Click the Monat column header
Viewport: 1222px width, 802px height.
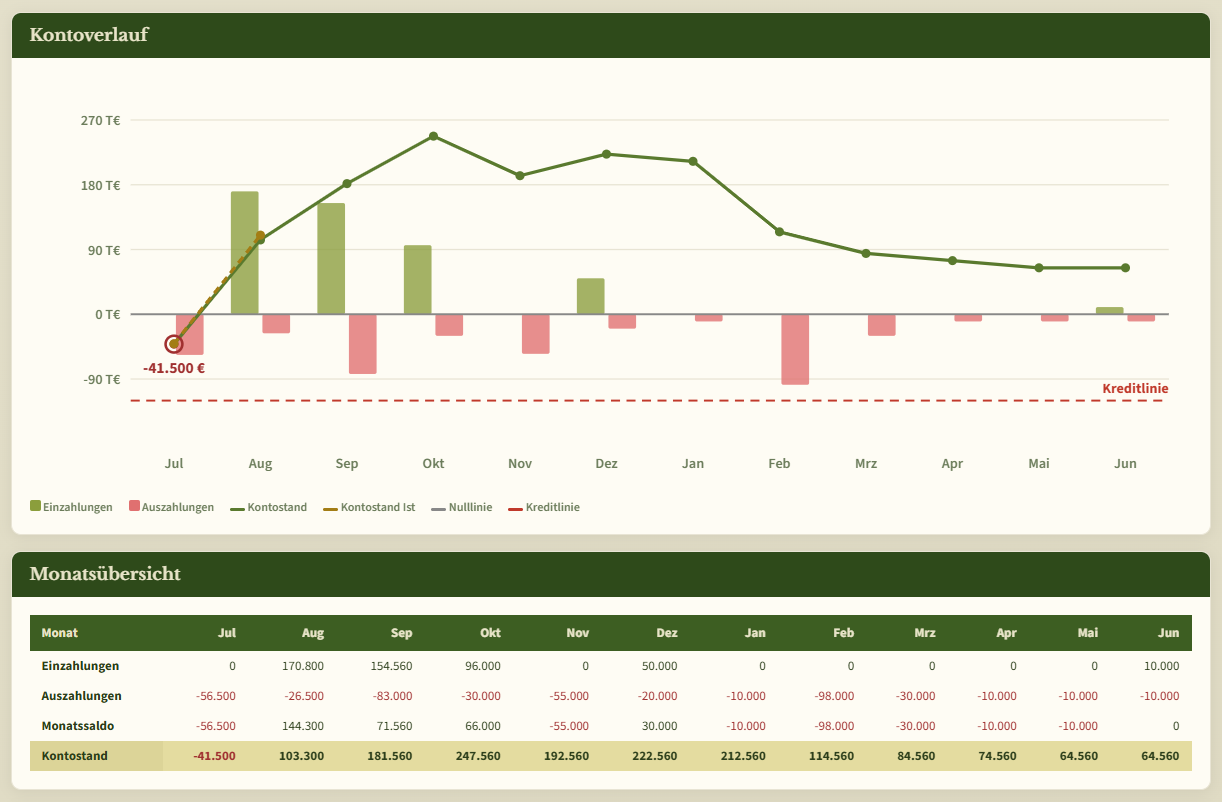click(x=60, y=633)
